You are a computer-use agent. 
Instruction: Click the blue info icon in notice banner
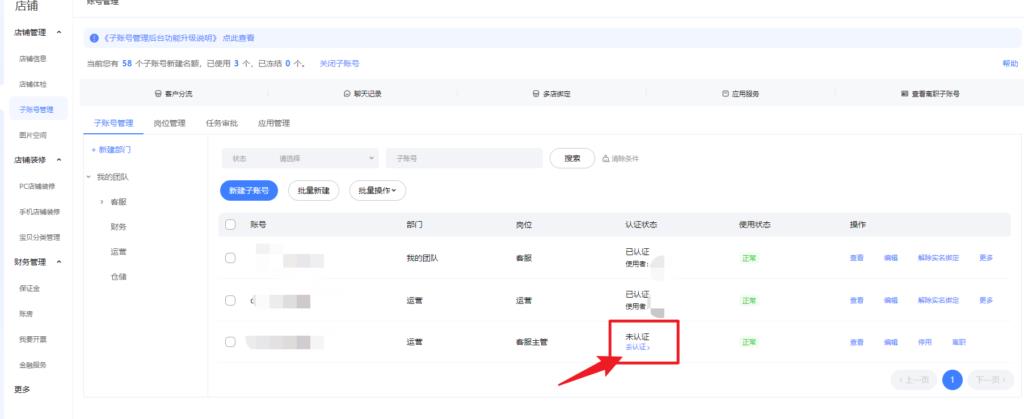(x=94, y=39)
